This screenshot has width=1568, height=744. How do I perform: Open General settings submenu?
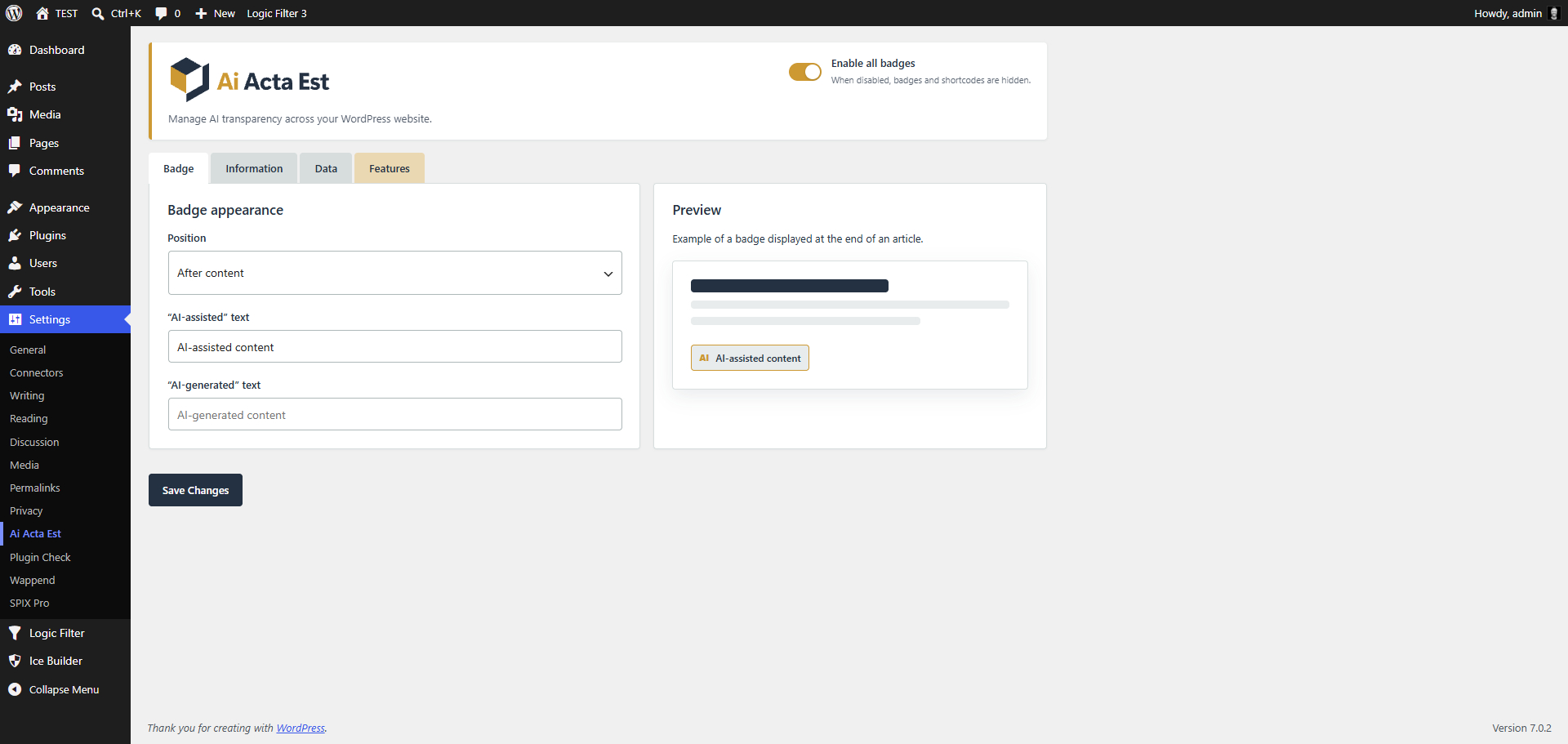coord(28,350)
